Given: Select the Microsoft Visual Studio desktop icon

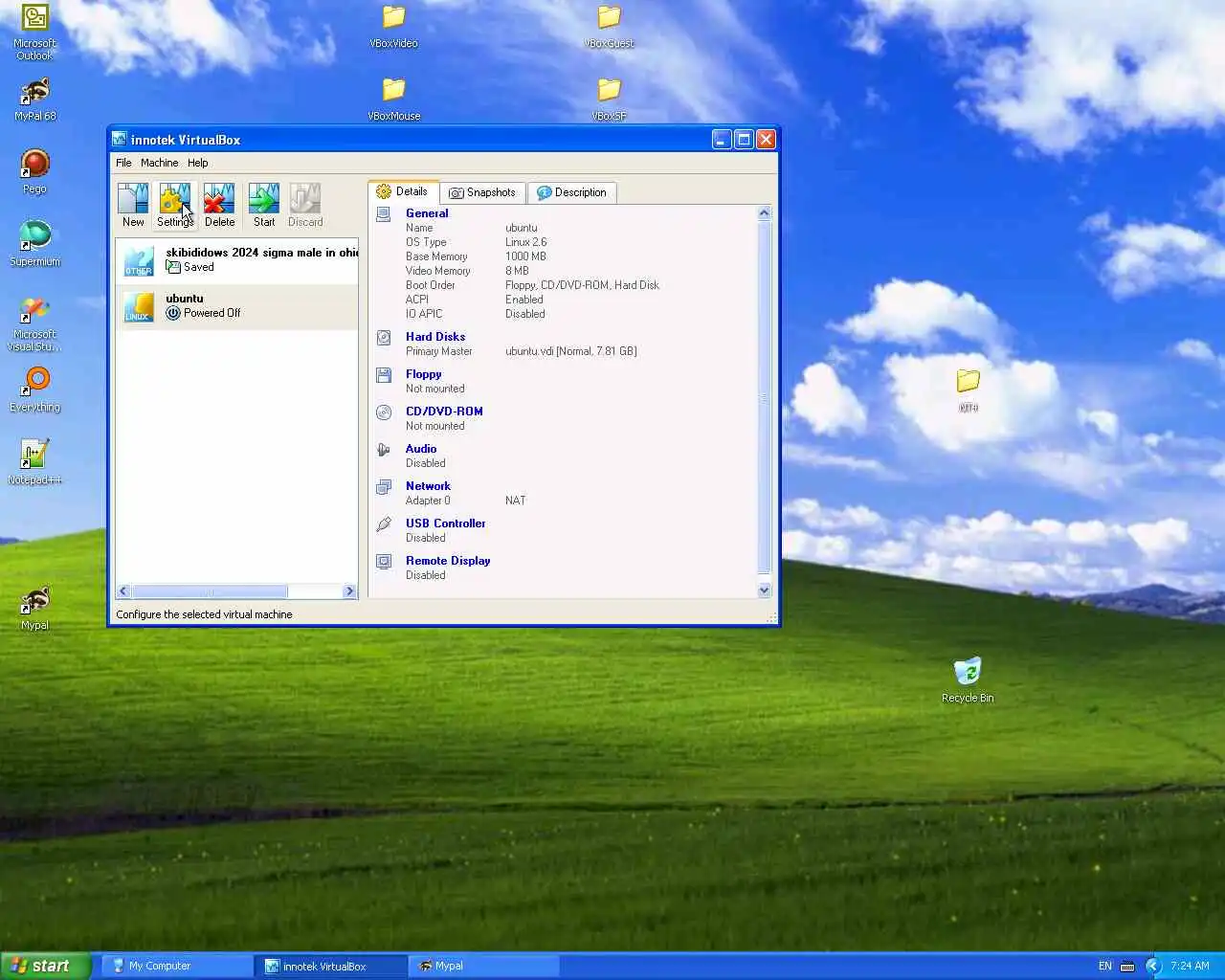Looking at the screenshot, I should [x=34, y=323].
